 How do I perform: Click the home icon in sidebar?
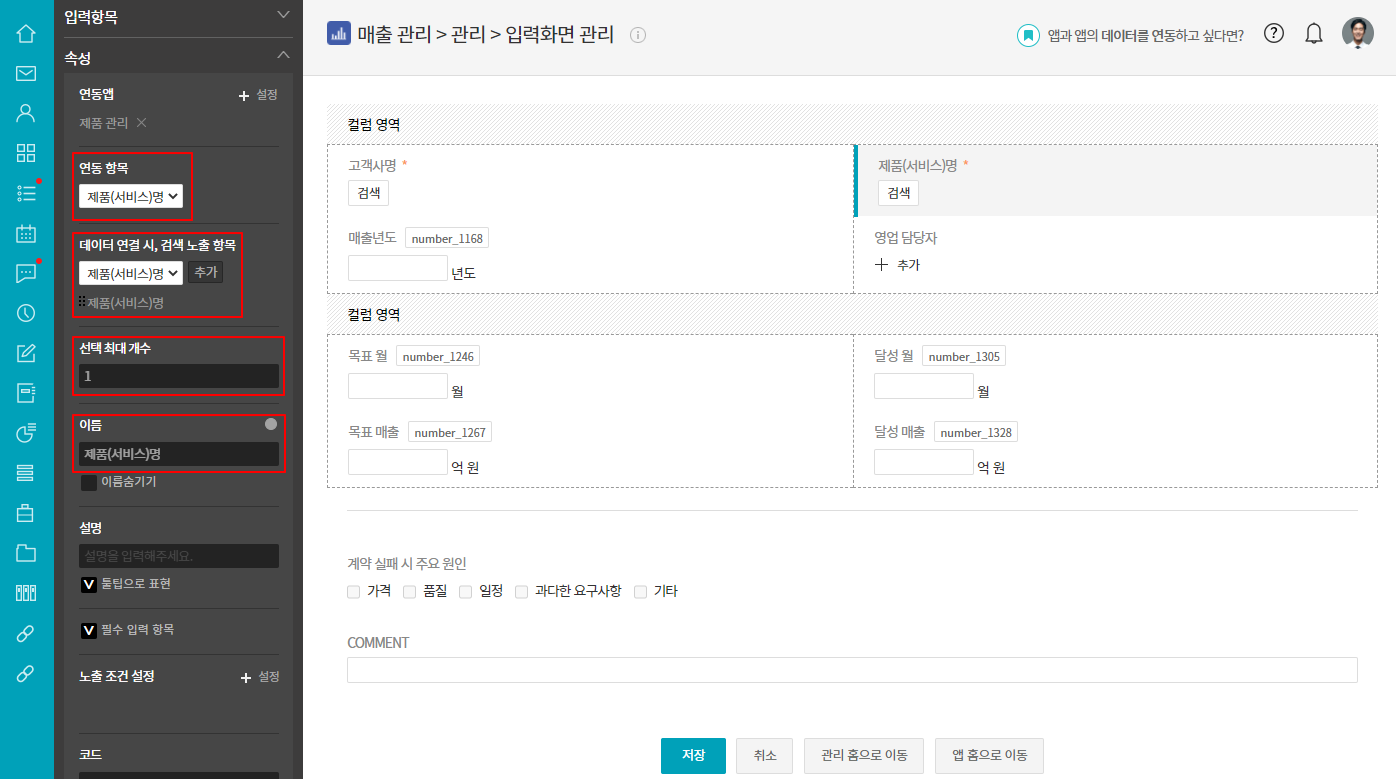click(x=26, y=34)
